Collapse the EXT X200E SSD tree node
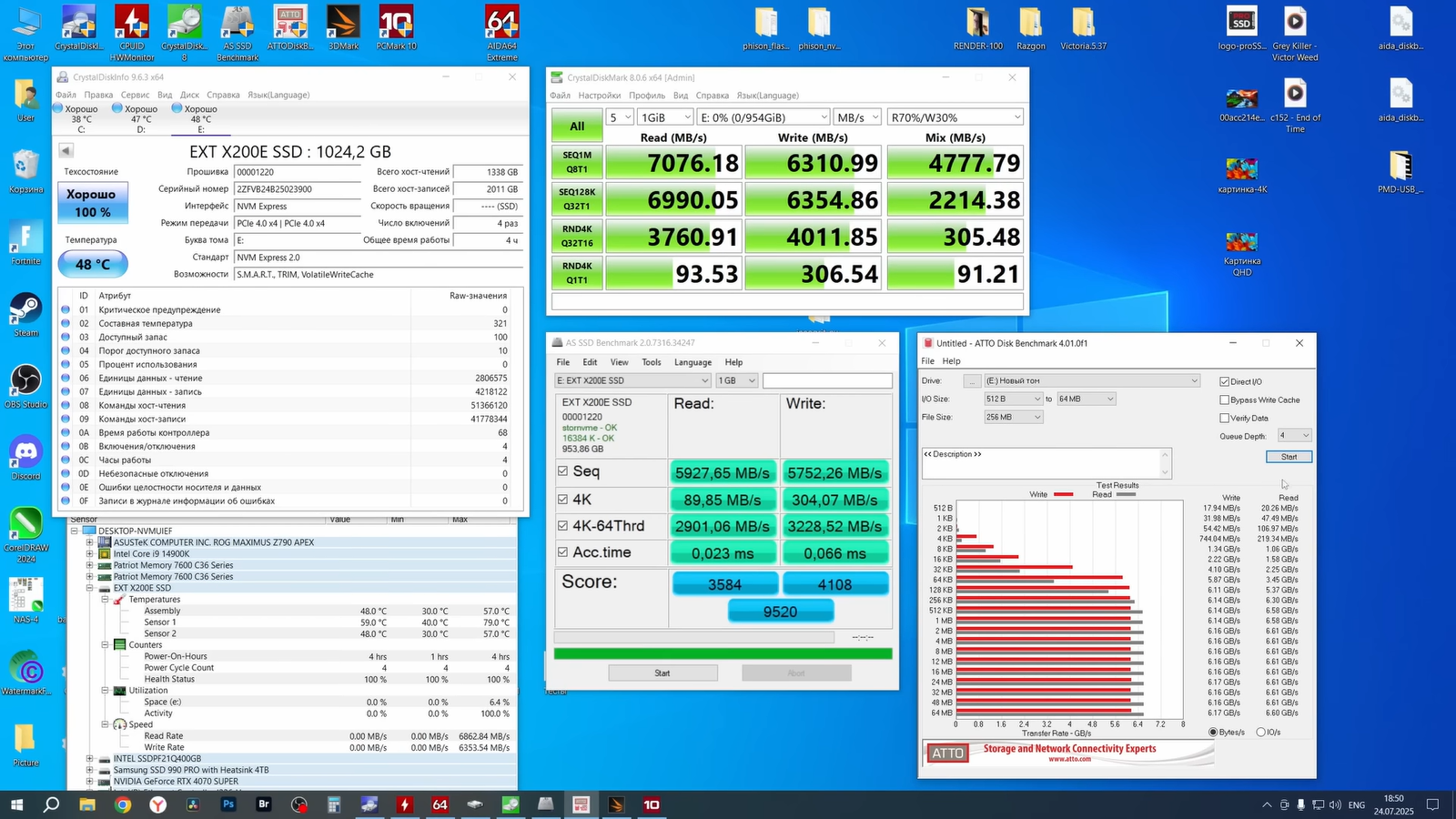 90,589
